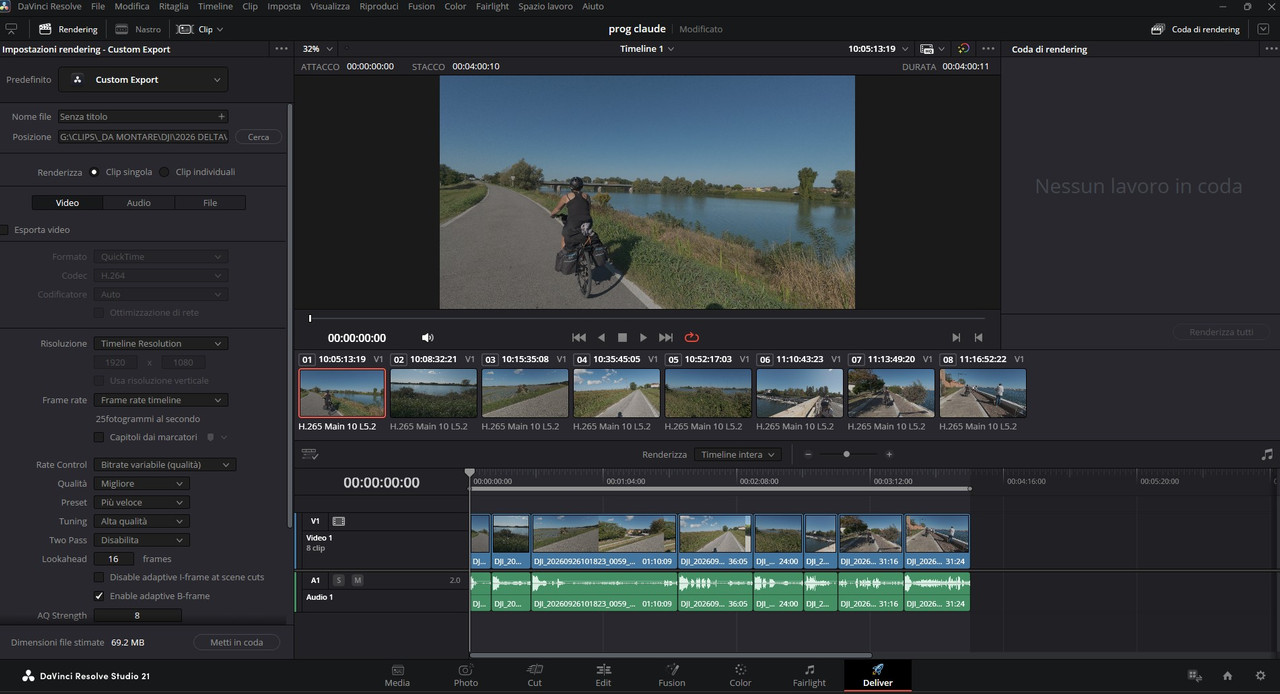This screenshot has height=694, width=1280.
Task: Open project settings gear icon
Action: coord(1260,676)
